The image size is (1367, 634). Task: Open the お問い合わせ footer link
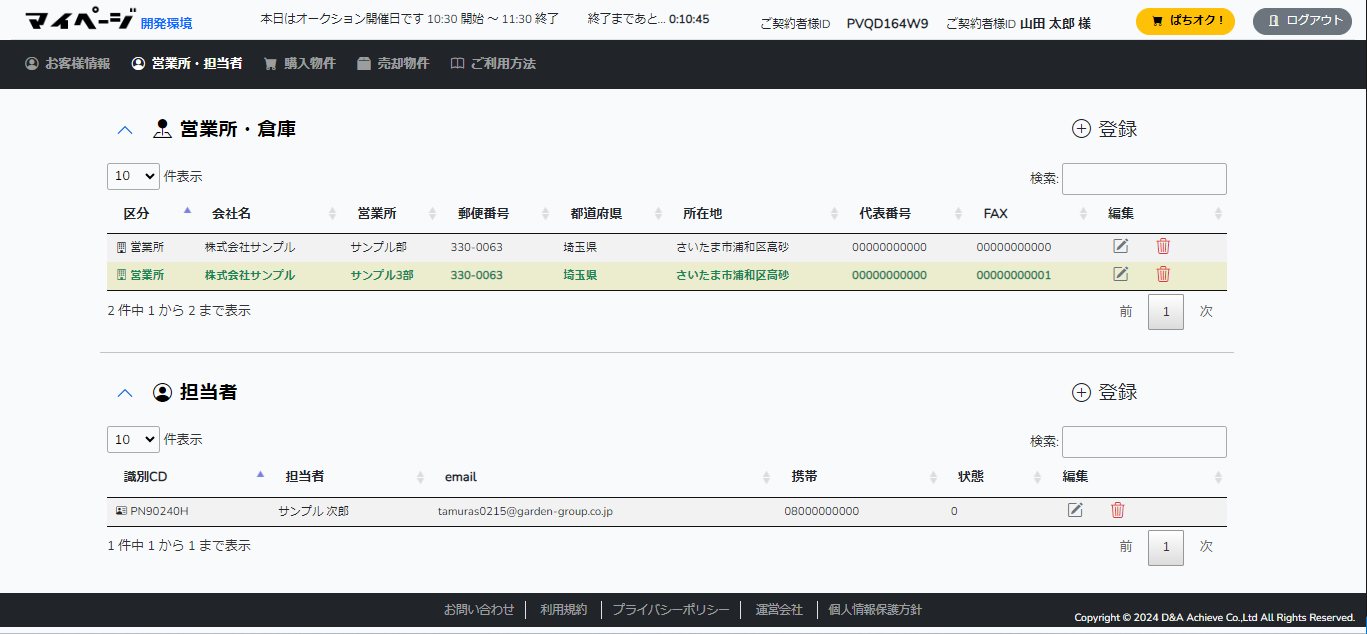click(479, 609)
